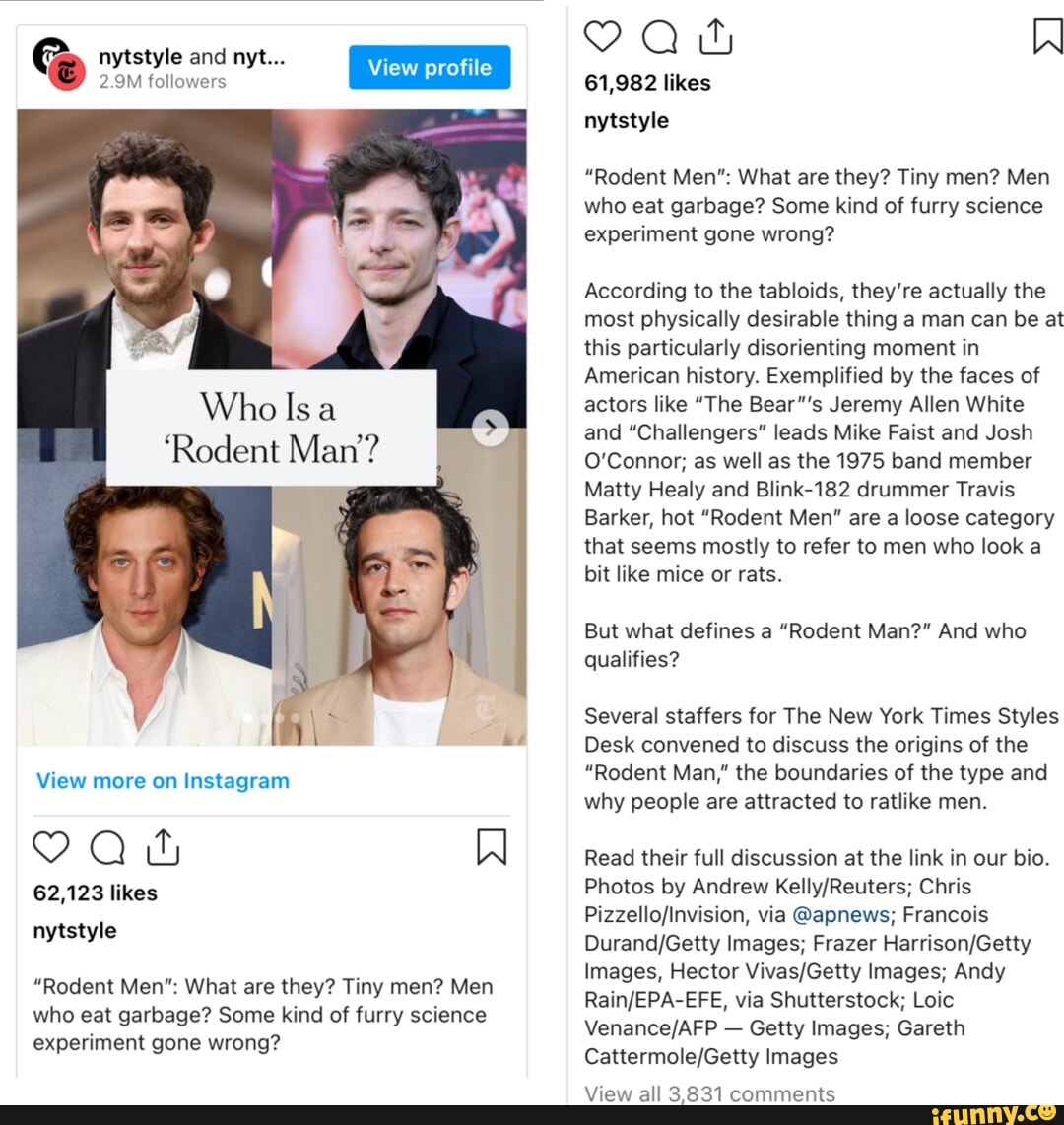Click nytstyle username below 62,123 likes
Viewport: 1064px width, 1125px height.
[x=75, y=931]
